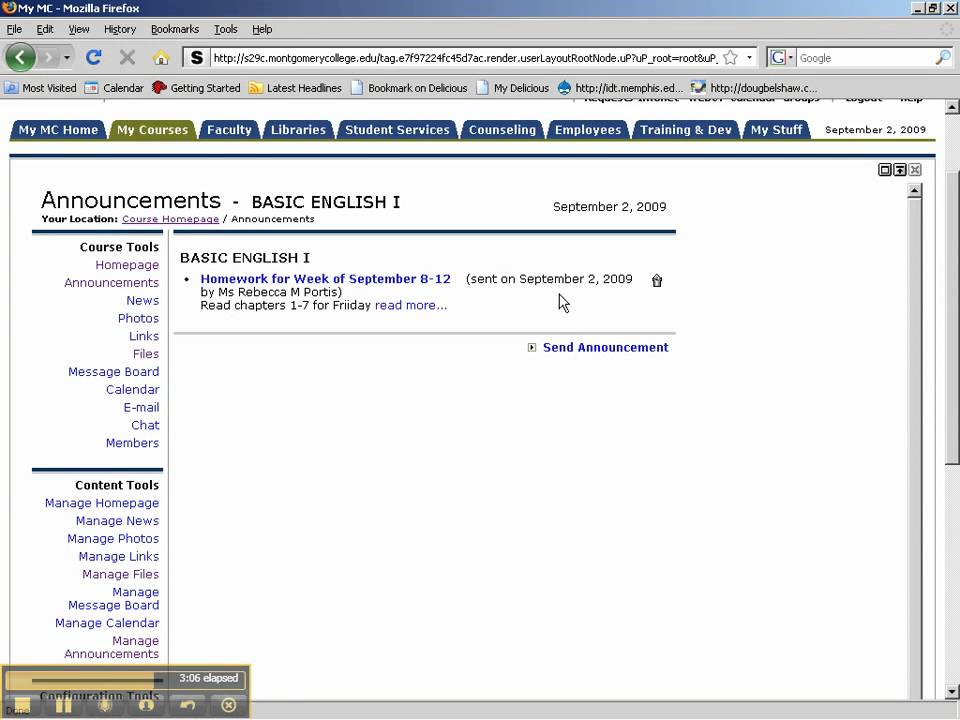Click the address bar URL text
The height and width of the screenshot is (720, 960).
465,58
